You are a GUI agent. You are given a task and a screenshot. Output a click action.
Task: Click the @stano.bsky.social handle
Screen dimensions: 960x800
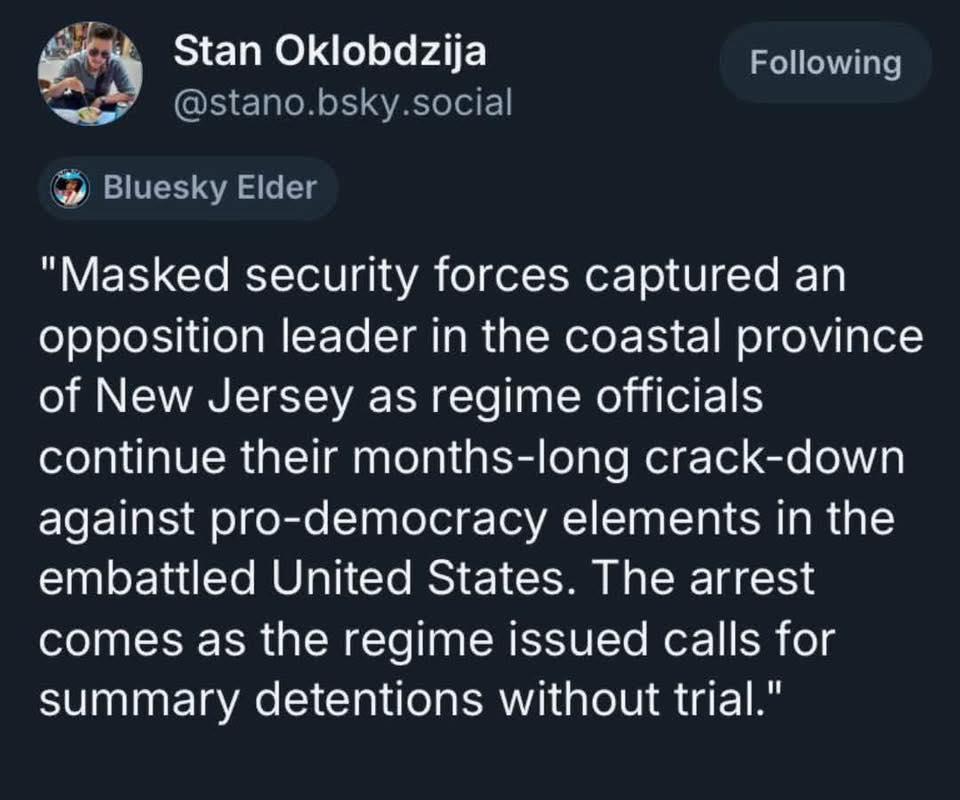[x=343, y=101]
